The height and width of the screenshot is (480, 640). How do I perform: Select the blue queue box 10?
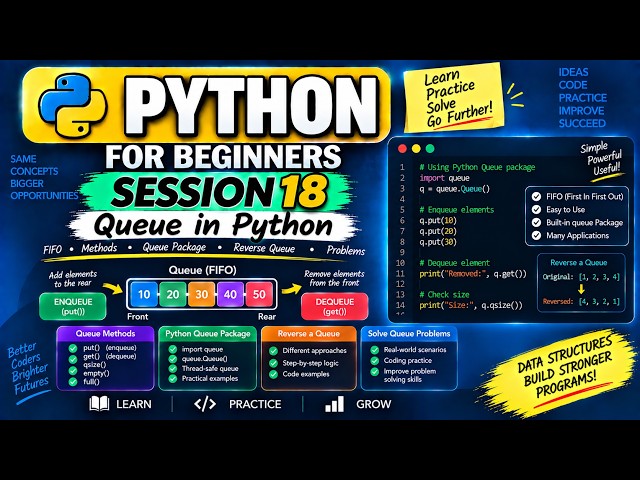(x=144, y=294)
